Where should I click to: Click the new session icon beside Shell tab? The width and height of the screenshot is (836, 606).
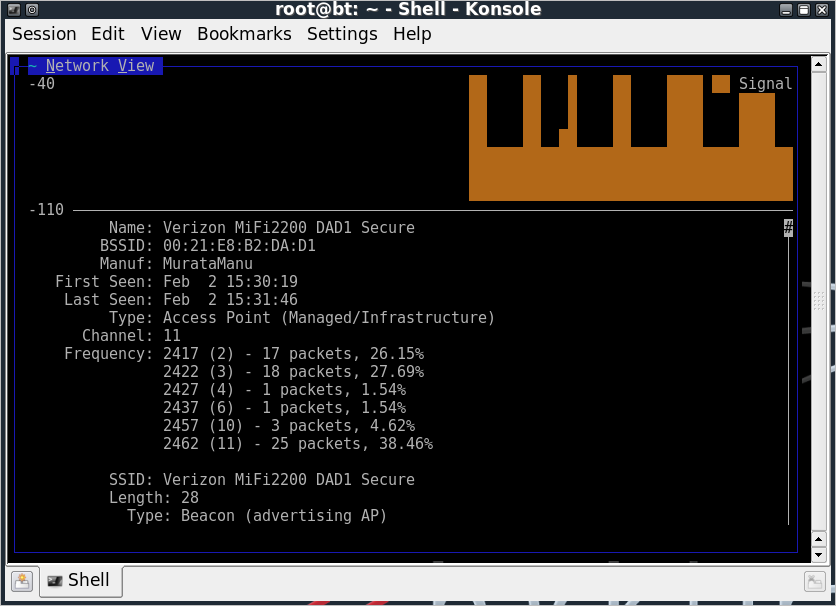click(x=22, y=581)
